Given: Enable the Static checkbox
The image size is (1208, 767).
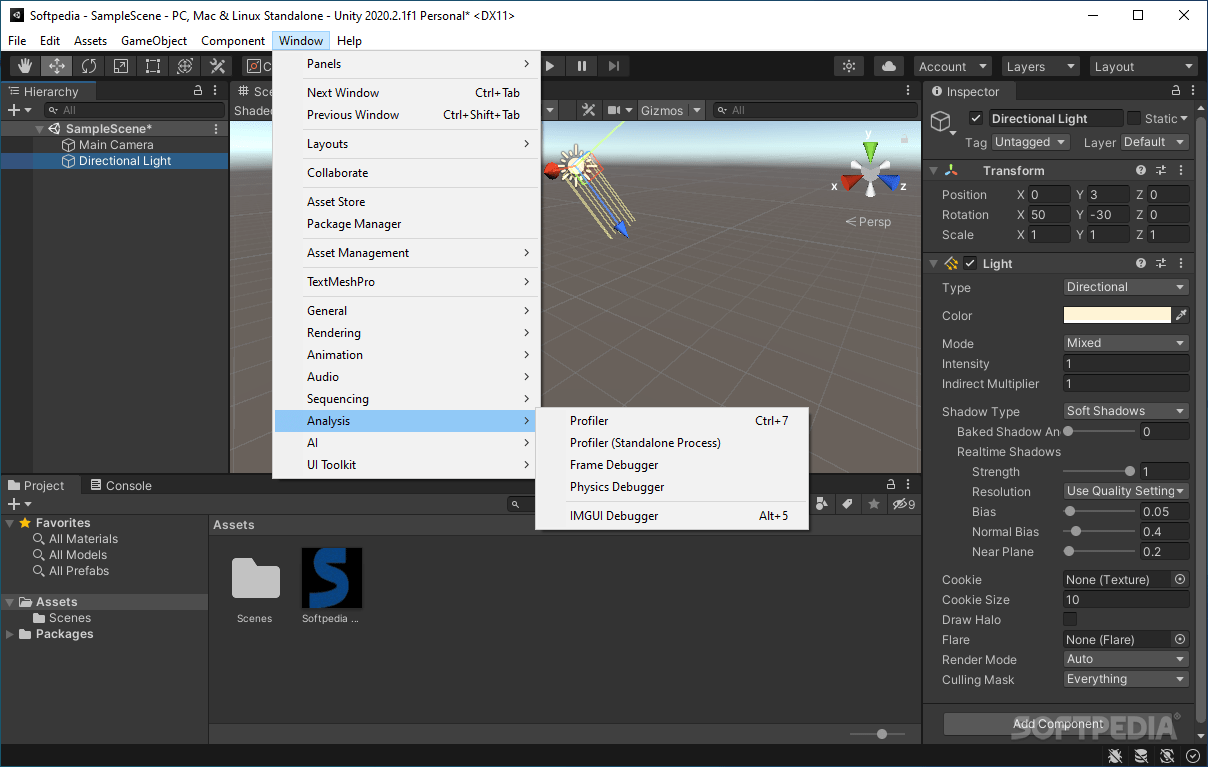Looking at the screenshot, I should pos(1133,118).
